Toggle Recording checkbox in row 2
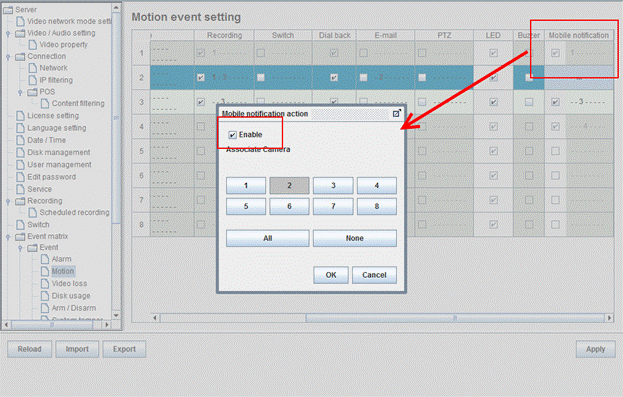Image resolution: width=623 pixels, height=397 pixels. click(201, 77)
